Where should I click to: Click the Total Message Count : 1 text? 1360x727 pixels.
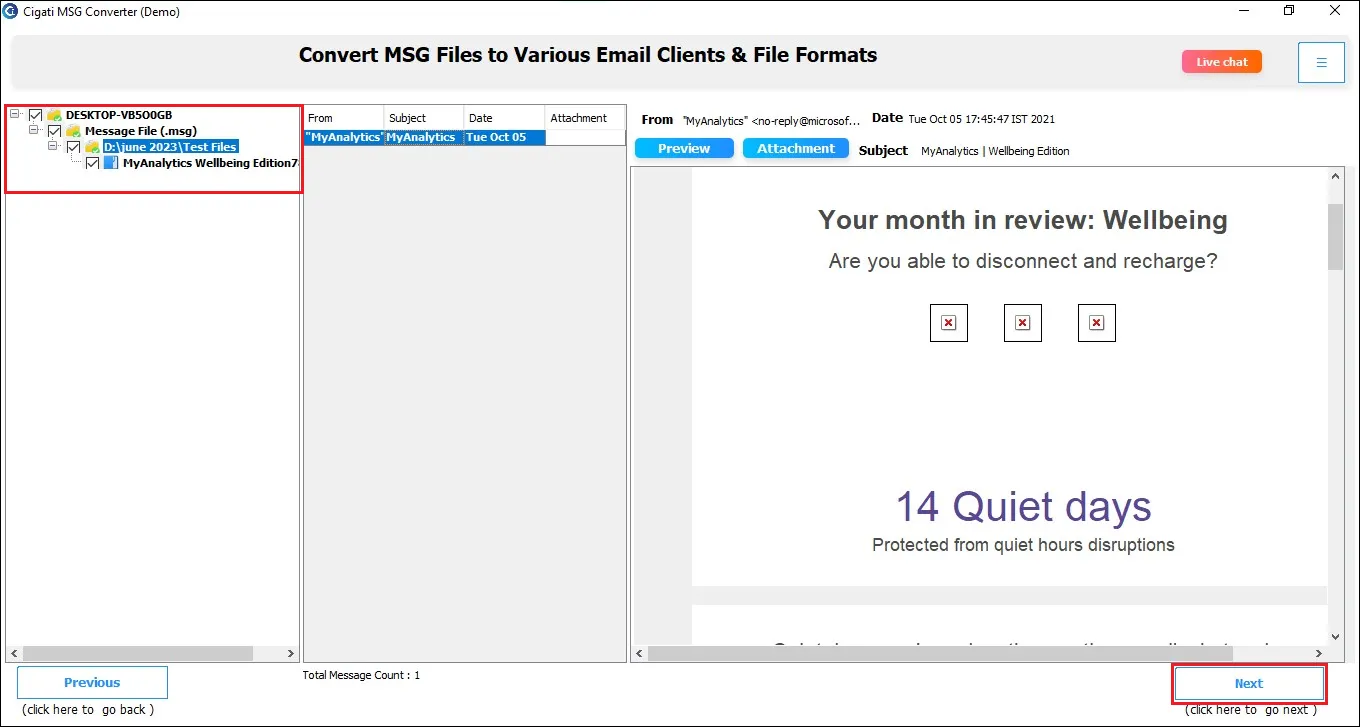point(361,675)
